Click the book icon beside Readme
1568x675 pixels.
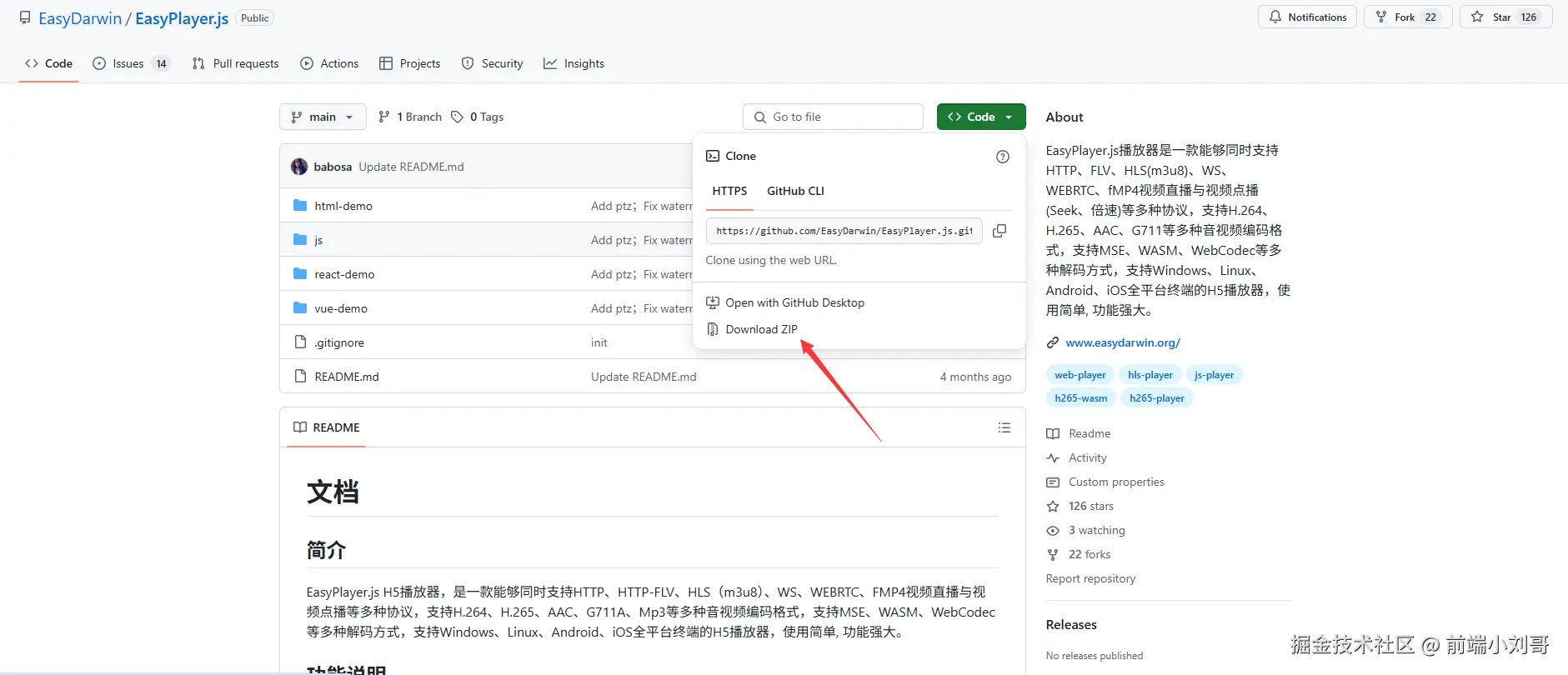tap(1053, 433)
